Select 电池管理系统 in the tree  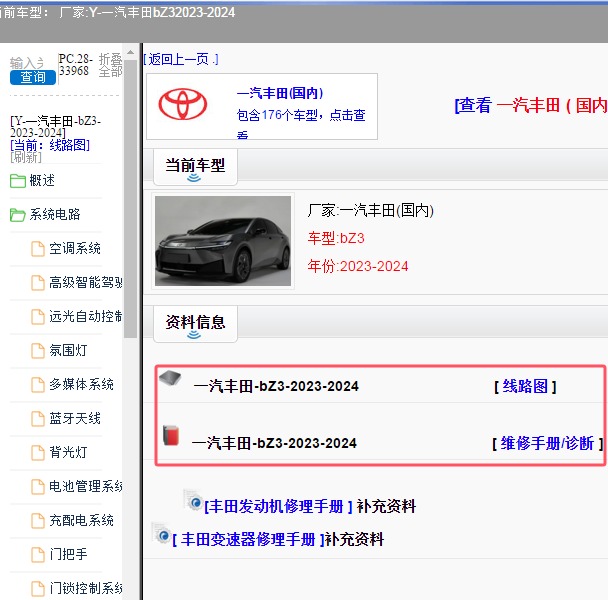pyautogui.click(x=85, y=486)
